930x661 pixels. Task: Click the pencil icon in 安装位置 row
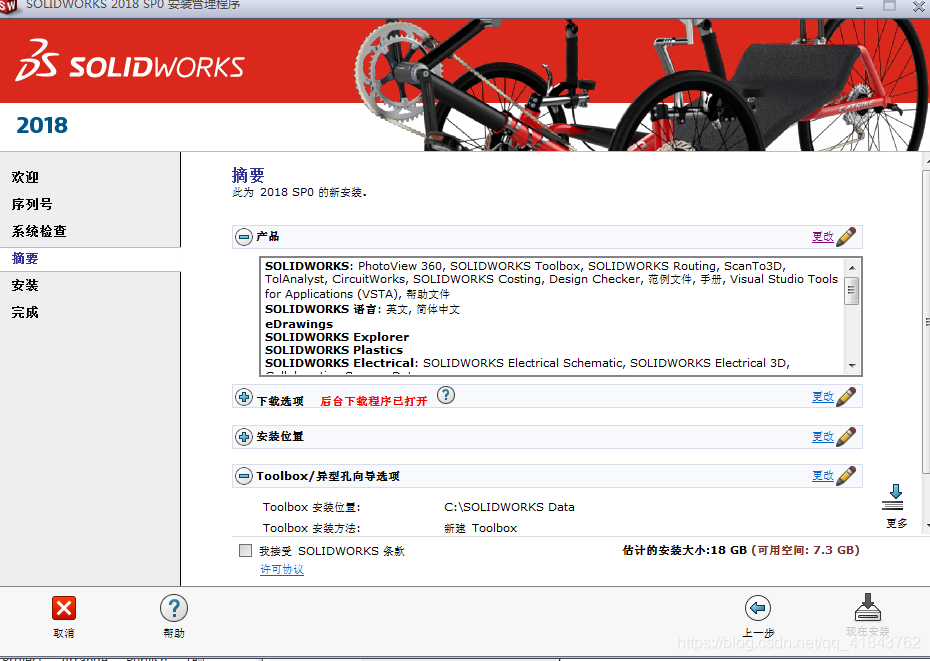[x=846, y=436]
